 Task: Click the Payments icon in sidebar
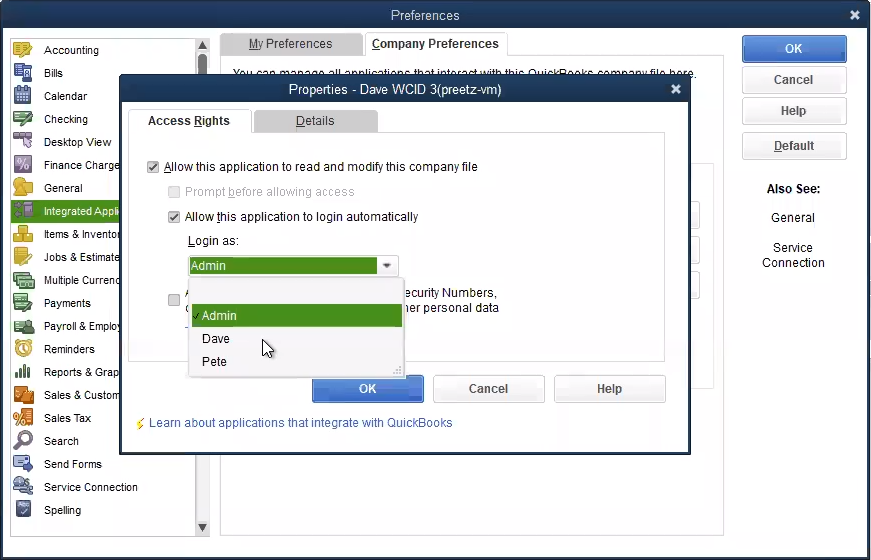(23, 303)
